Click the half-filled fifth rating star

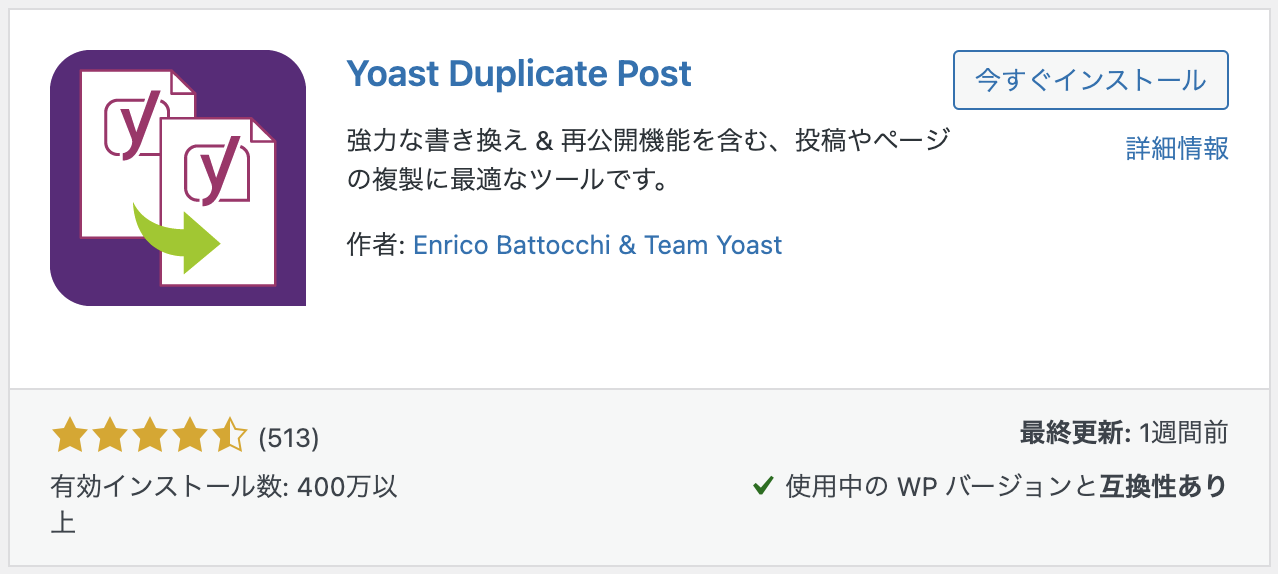228,437
